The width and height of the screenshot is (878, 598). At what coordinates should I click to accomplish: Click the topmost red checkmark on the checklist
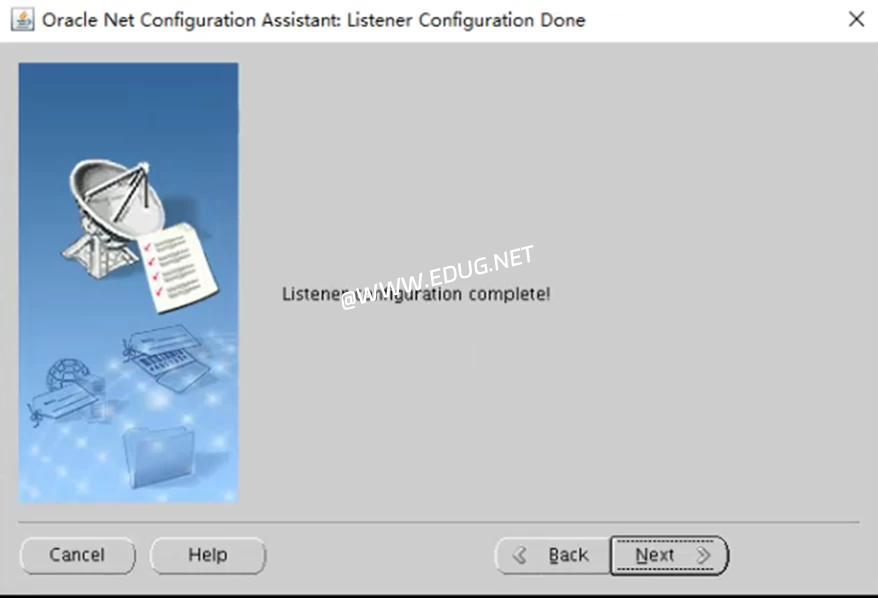(148, 246)
